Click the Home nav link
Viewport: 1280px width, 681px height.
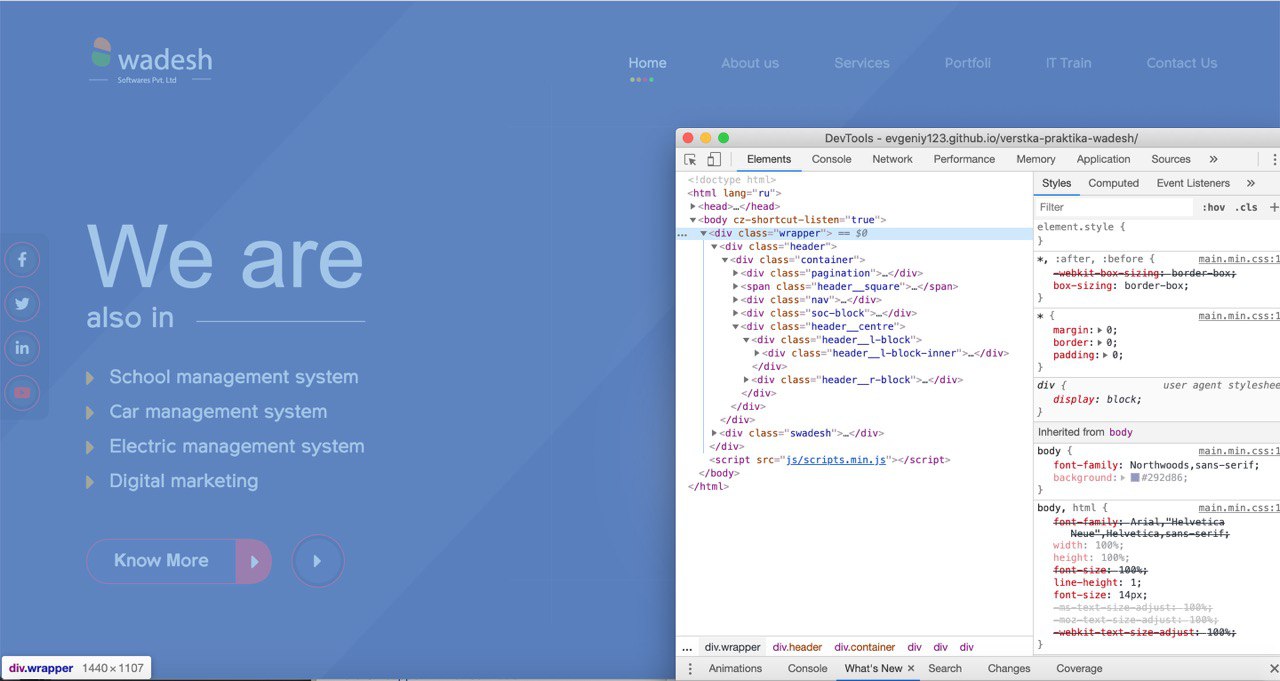647,63
